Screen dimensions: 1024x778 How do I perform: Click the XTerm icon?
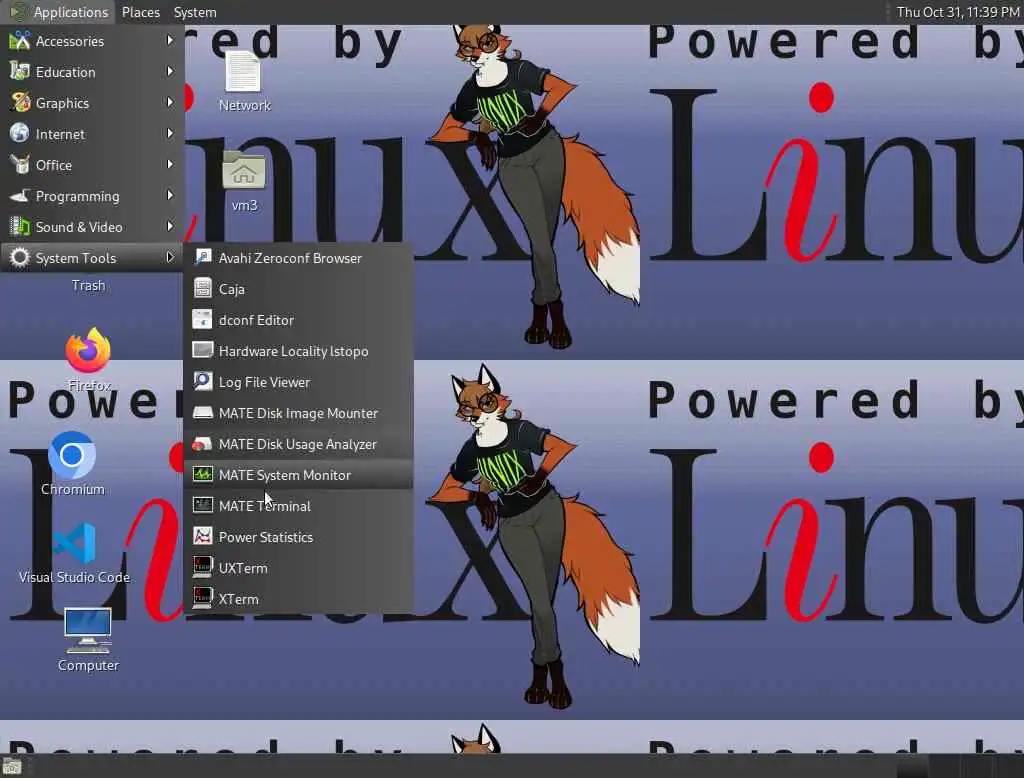coord(202,598)
